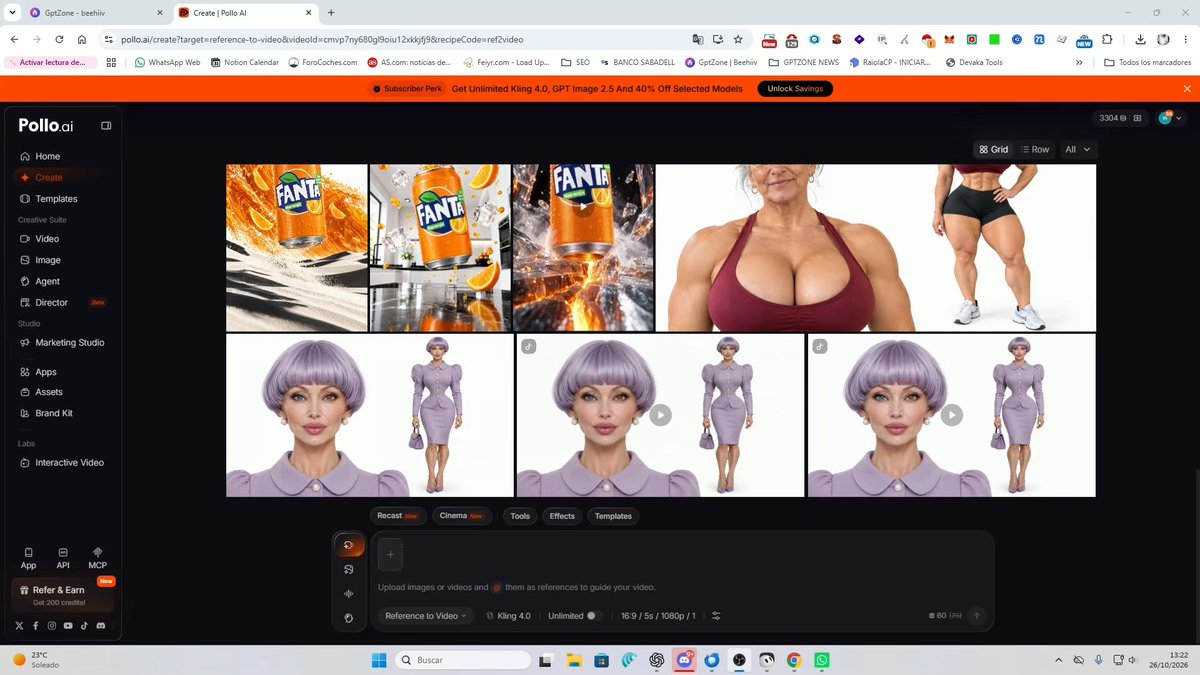Open Reference to Video mode dropdown
1200x675 pixels.
[426, 616]
